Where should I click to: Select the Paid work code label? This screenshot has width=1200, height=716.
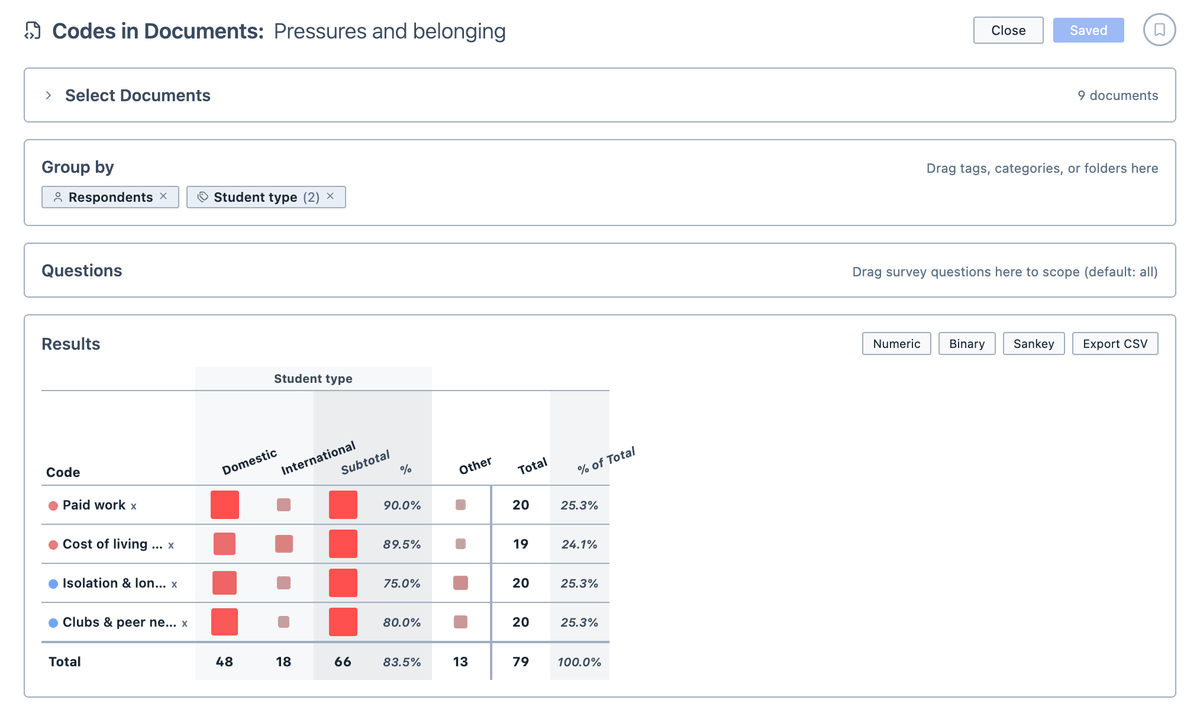pos(94,505)
